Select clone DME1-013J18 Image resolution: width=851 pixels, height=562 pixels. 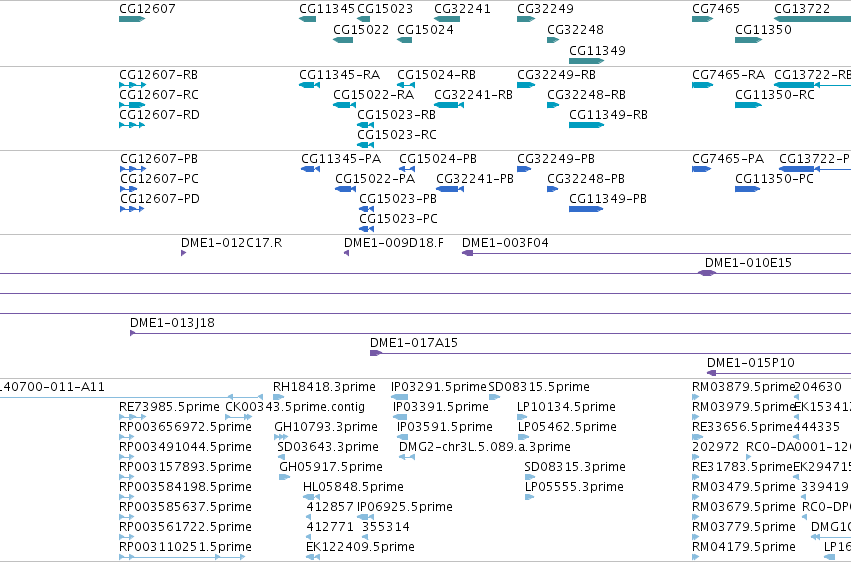tap(491, 334)
